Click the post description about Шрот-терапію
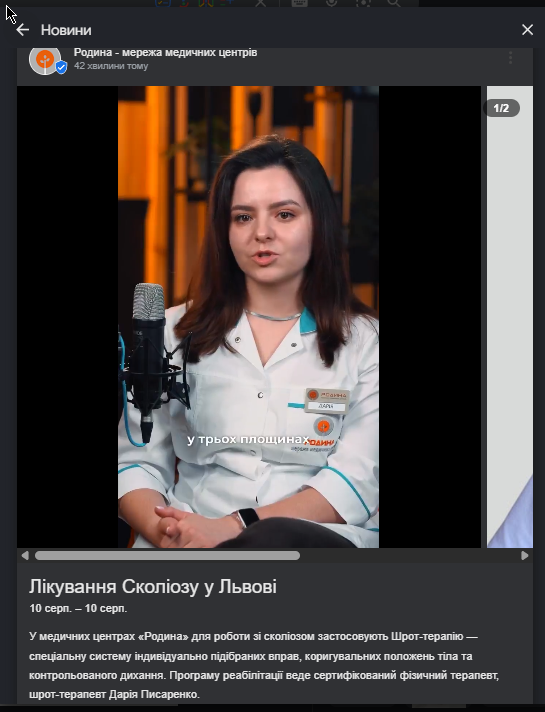The height and width of the screenshot is (712, 545). (264, 665)
